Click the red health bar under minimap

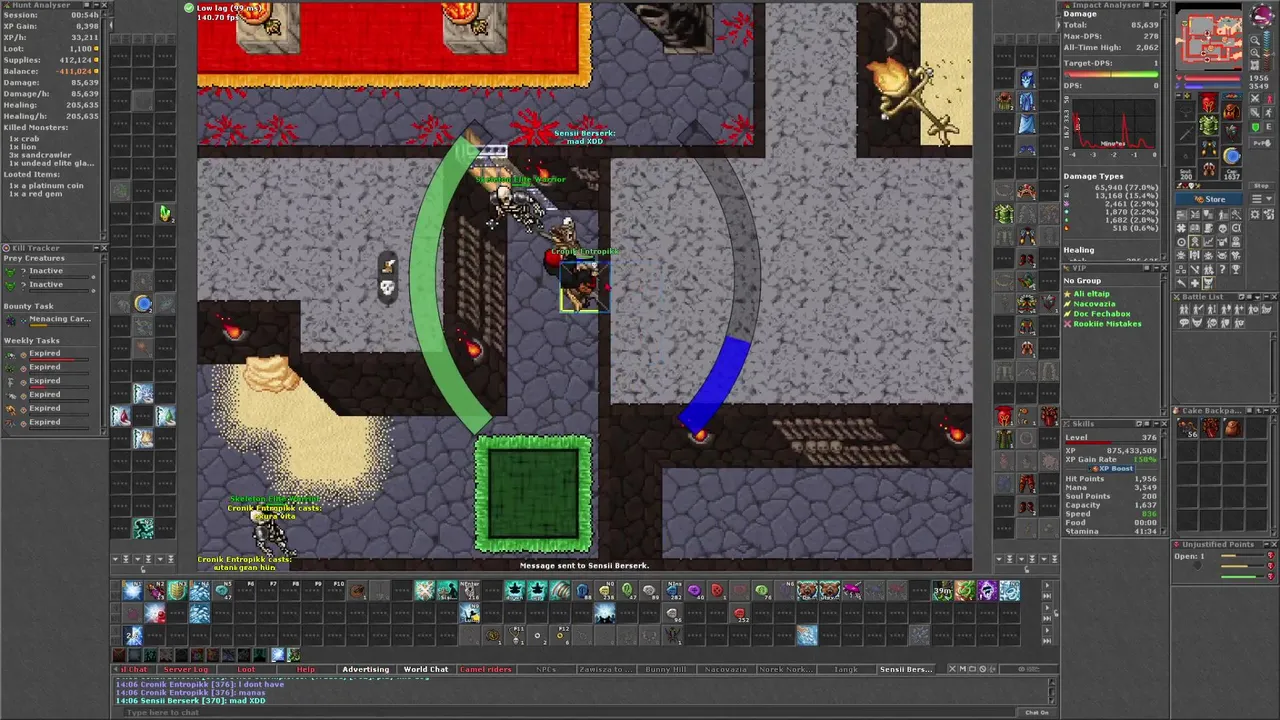pos(1212,78)
